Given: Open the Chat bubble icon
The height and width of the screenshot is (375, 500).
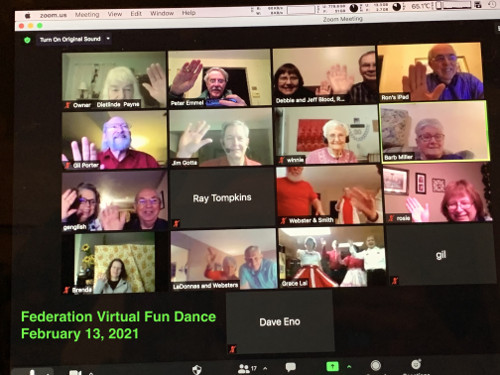Looking at the screenshot, I should (x=291, y=367).
